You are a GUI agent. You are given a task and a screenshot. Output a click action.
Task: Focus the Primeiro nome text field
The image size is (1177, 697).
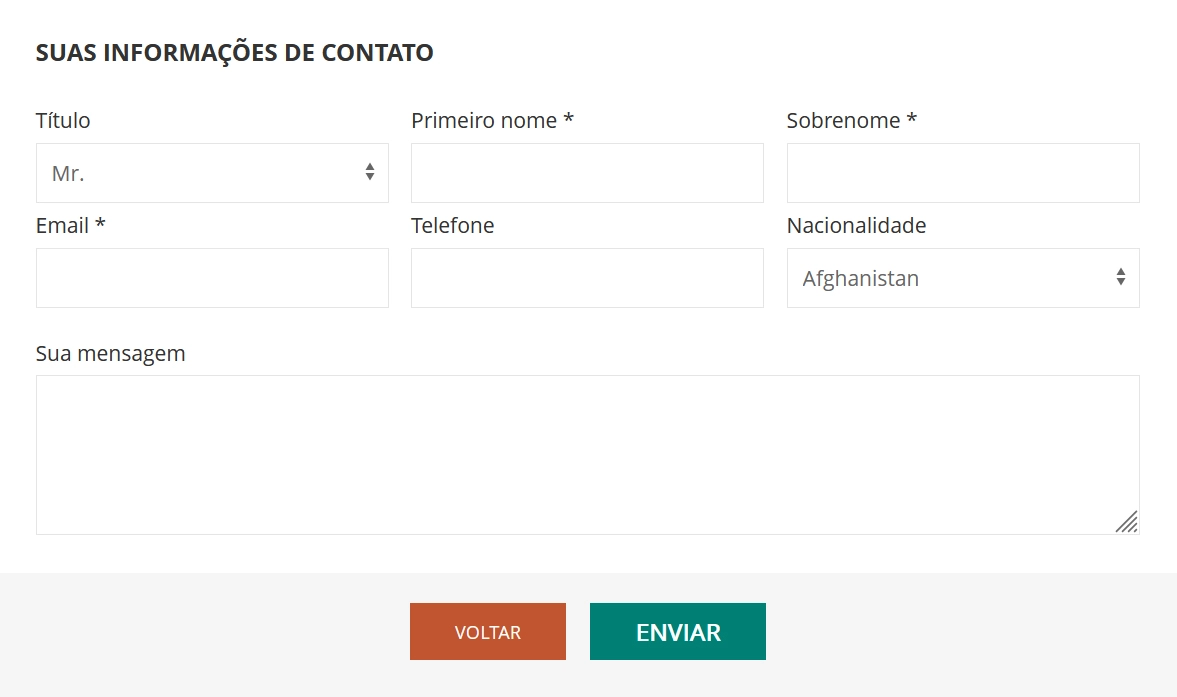click(x=587, y=173)
